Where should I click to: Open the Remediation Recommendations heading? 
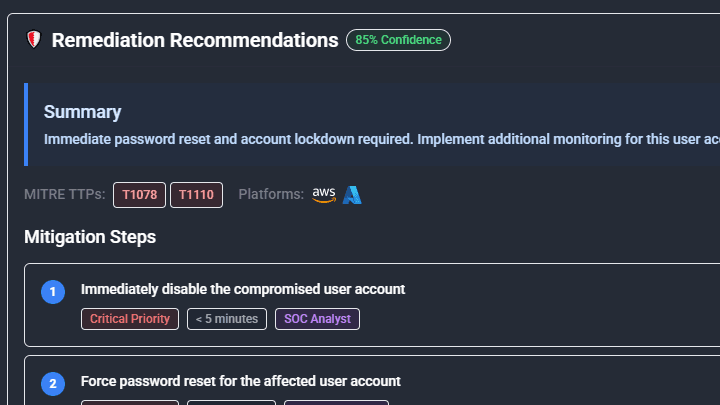pyautogui.click(x=195, y=40)
